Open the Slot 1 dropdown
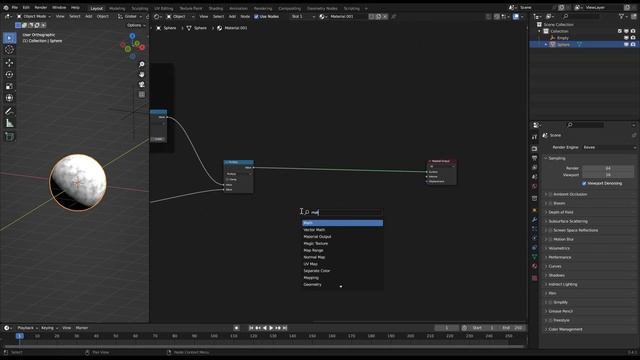This screenshot has height=360, width=640. click(303, 17)
